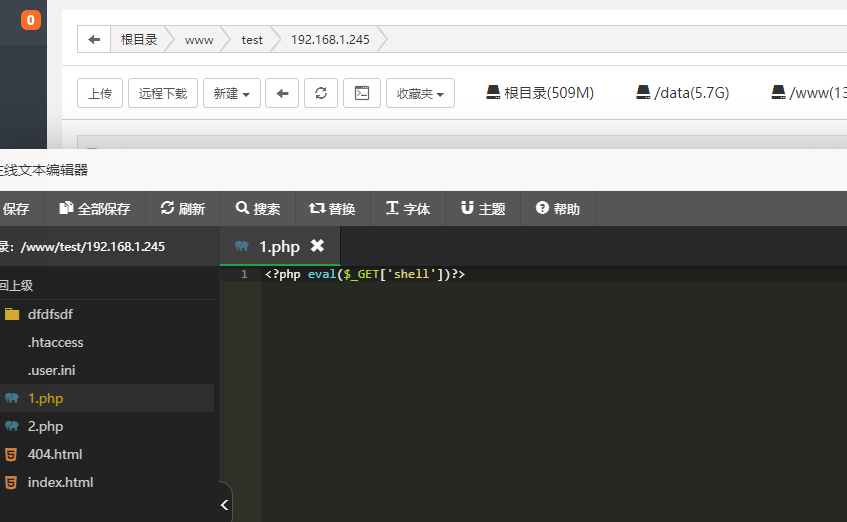Collapse the sidebar with the left chevron
The image size is (847, 522).
(225, 505)
